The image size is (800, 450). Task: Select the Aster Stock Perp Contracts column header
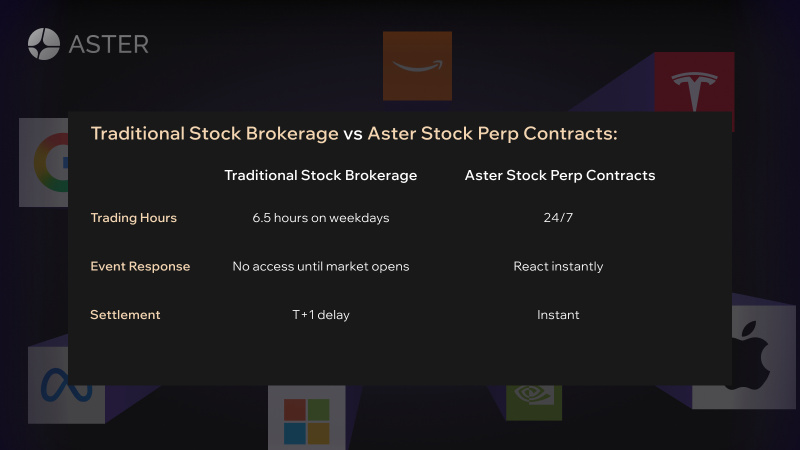[x=560, y=175]
